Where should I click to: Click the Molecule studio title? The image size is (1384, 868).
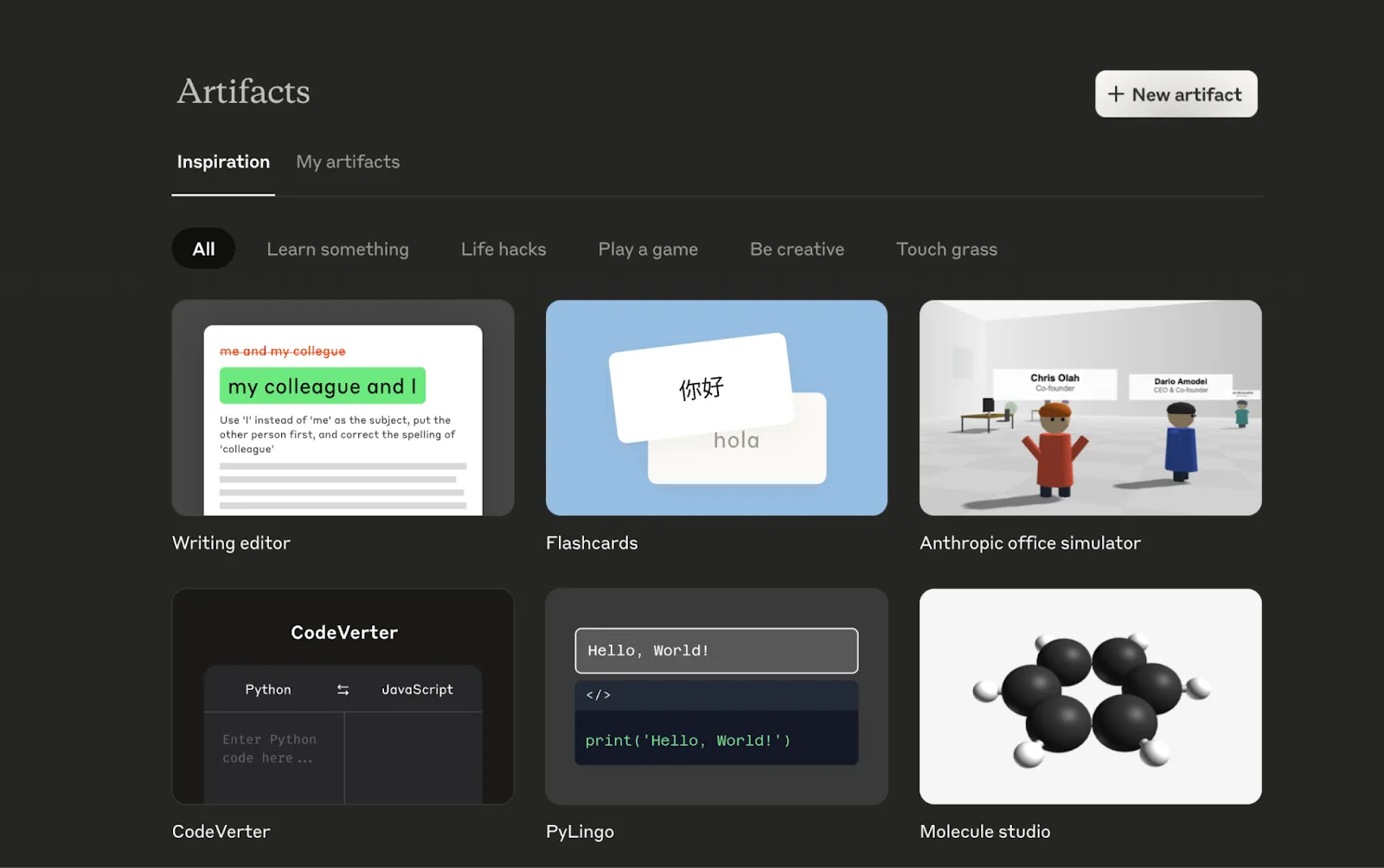coord(985,832)
